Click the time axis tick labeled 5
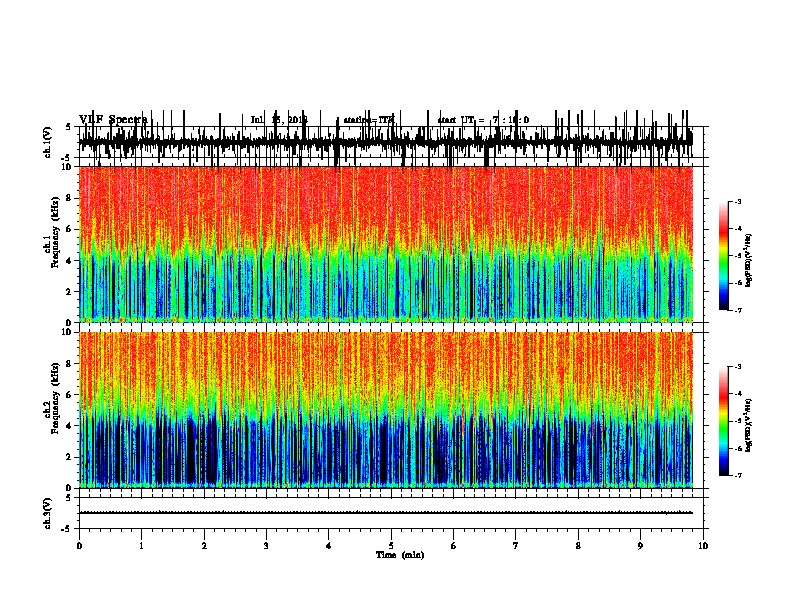 coord(391,545)
